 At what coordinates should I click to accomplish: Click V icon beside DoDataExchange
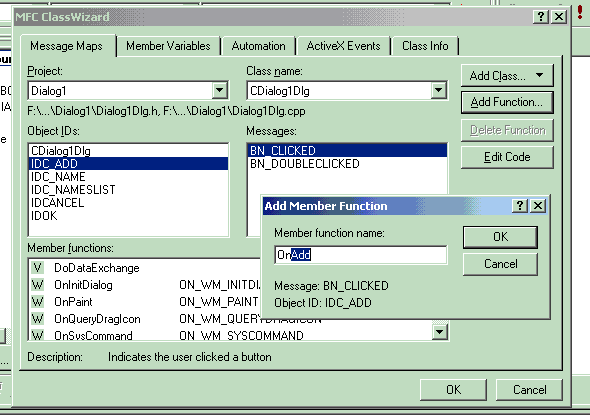coord(37,268)
